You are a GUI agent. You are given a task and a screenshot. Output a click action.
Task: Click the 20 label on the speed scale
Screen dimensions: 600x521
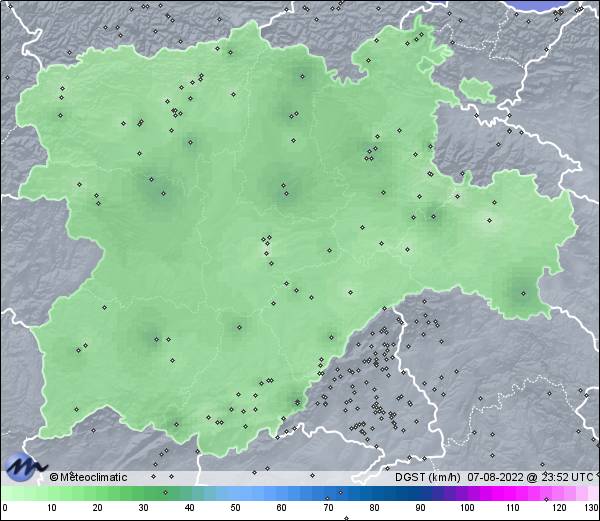click(x=98, y=508)
